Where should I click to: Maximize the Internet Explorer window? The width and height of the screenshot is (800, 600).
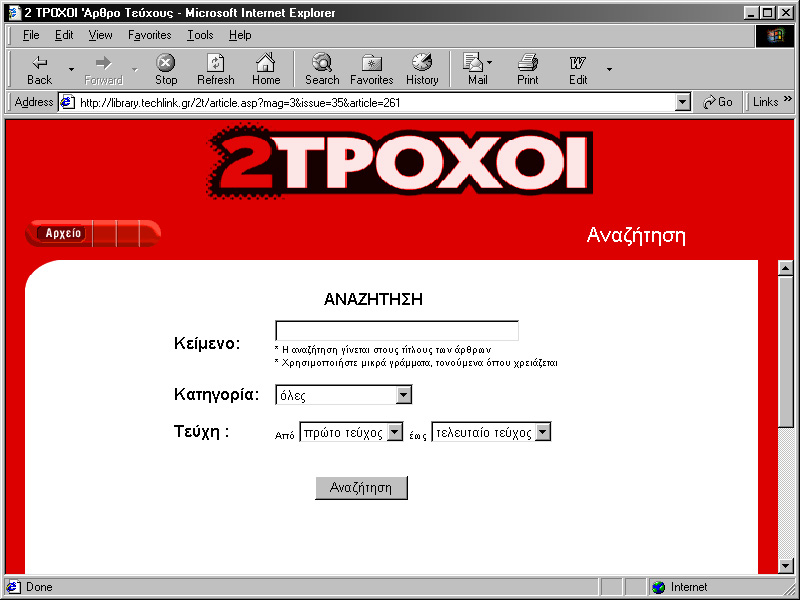[x=767, y=13]
